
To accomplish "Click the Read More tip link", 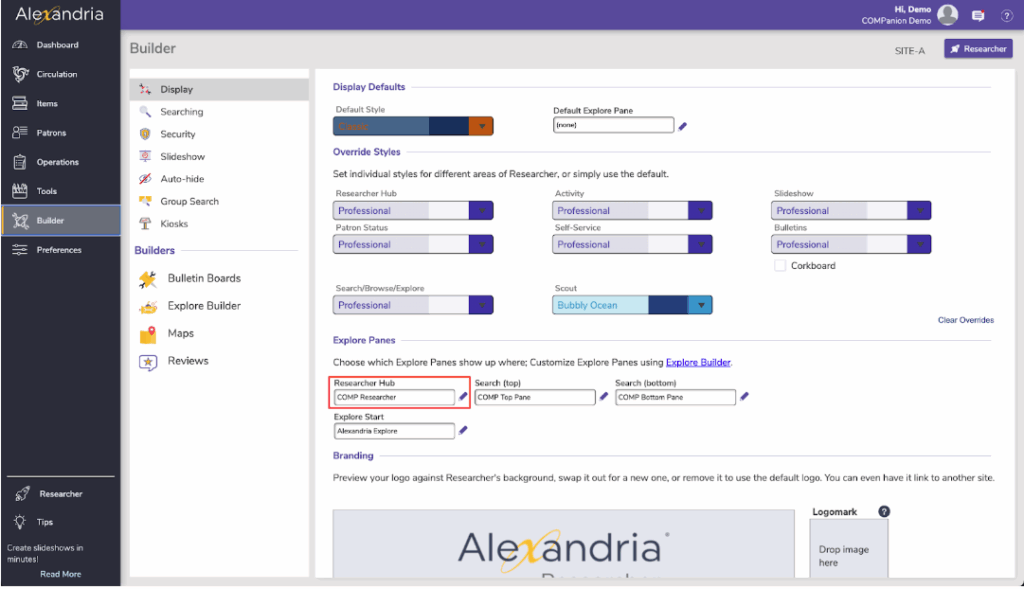I will [x=61, y=574].
